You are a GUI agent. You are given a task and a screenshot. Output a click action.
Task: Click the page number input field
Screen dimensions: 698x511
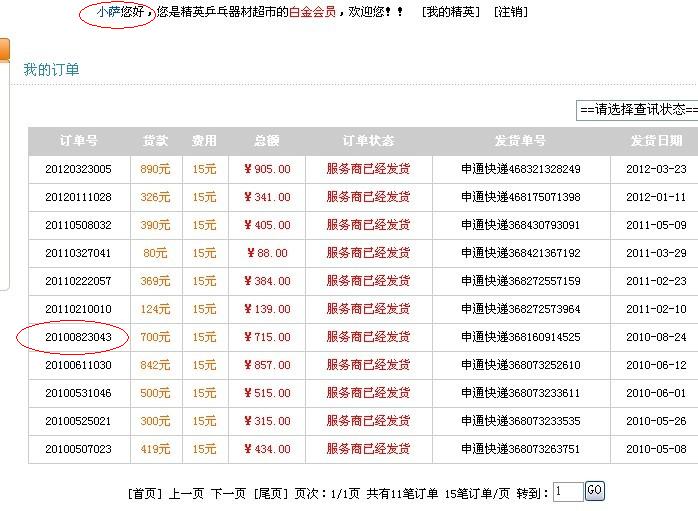pos(567,491)
